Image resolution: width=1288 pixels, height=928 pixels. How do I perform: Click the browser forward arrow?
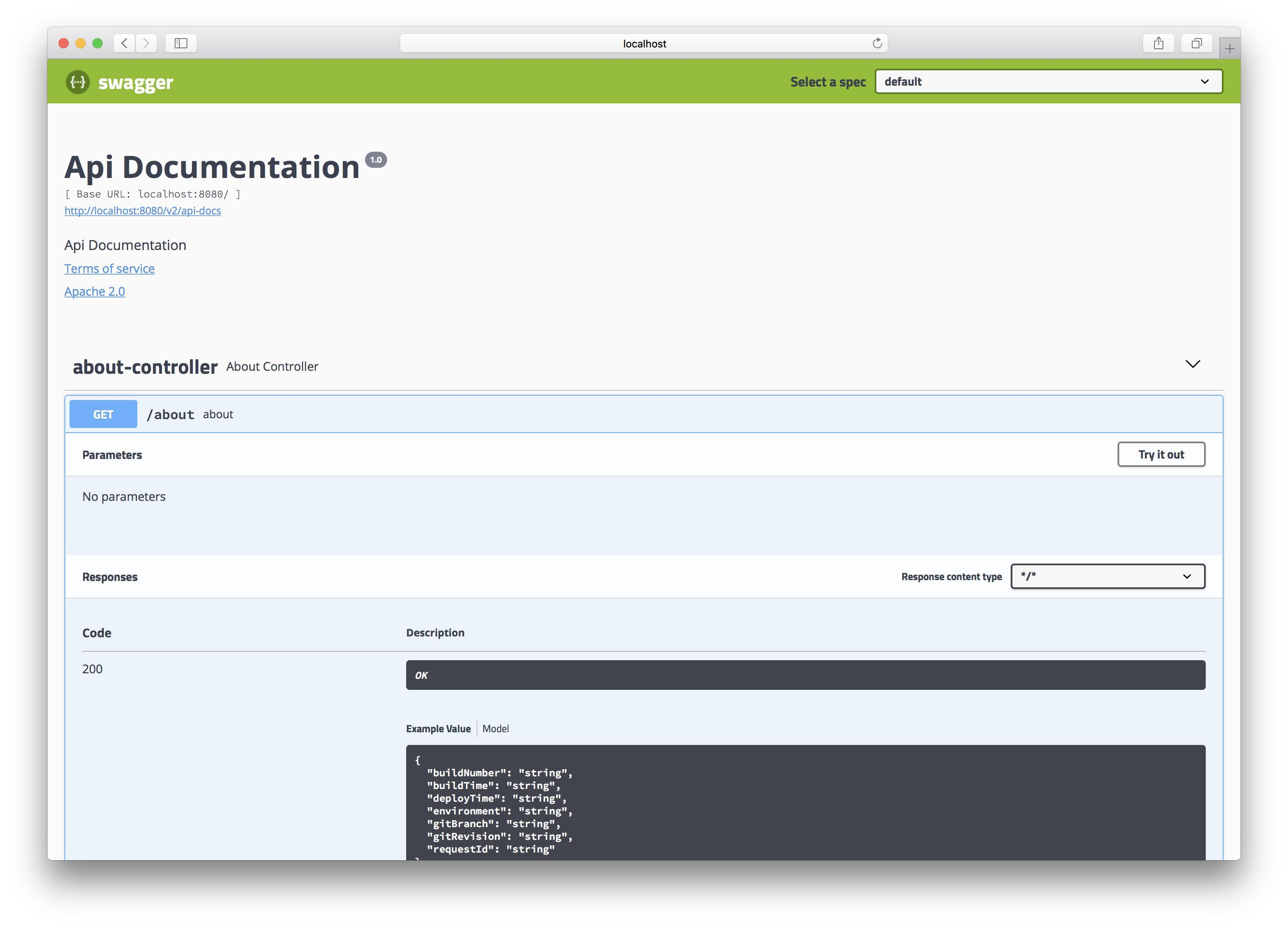147,43
